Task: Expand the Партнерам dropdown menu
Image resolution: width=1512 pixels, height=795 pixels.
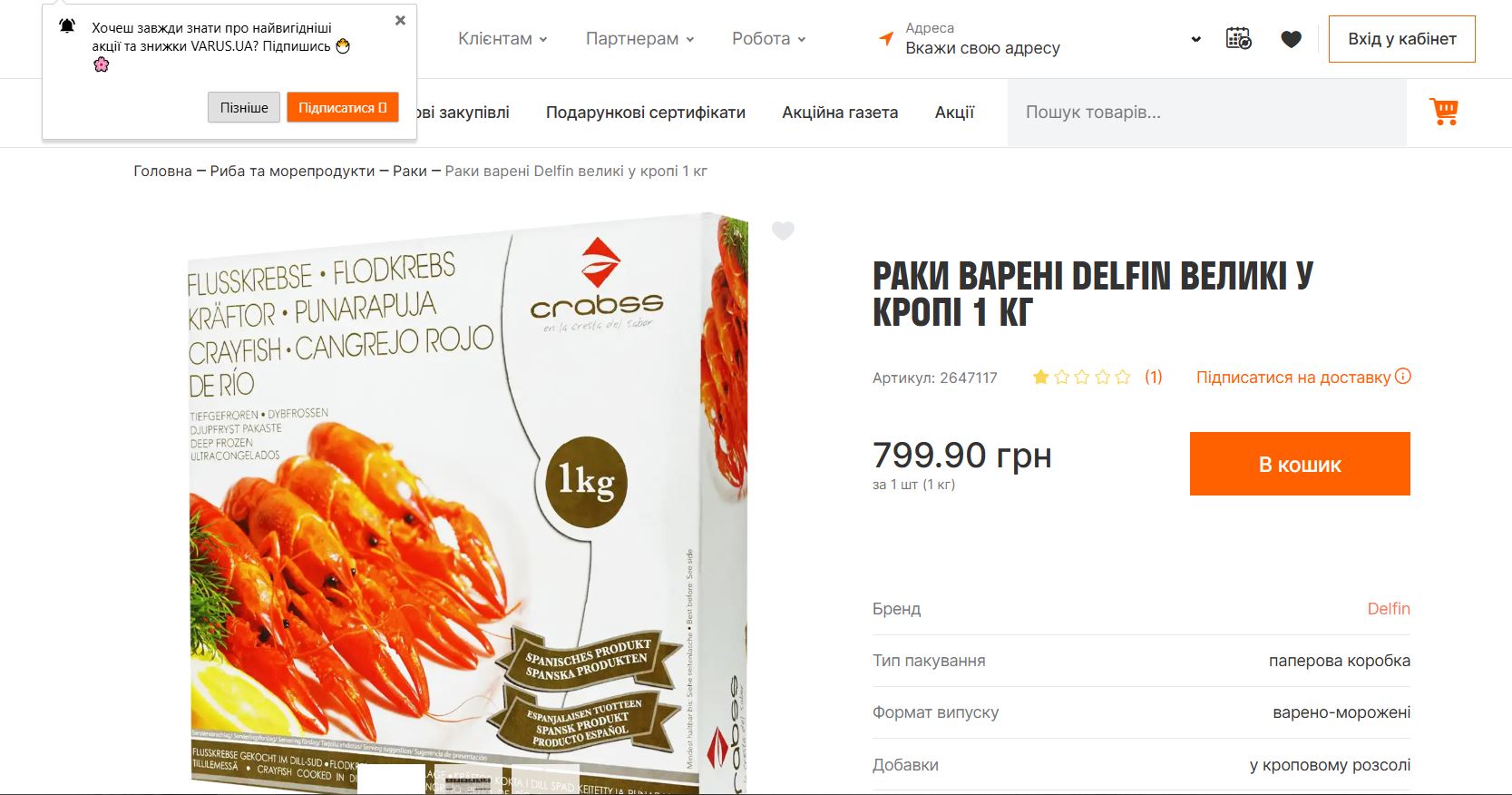Action: click(x=639, y=38)
